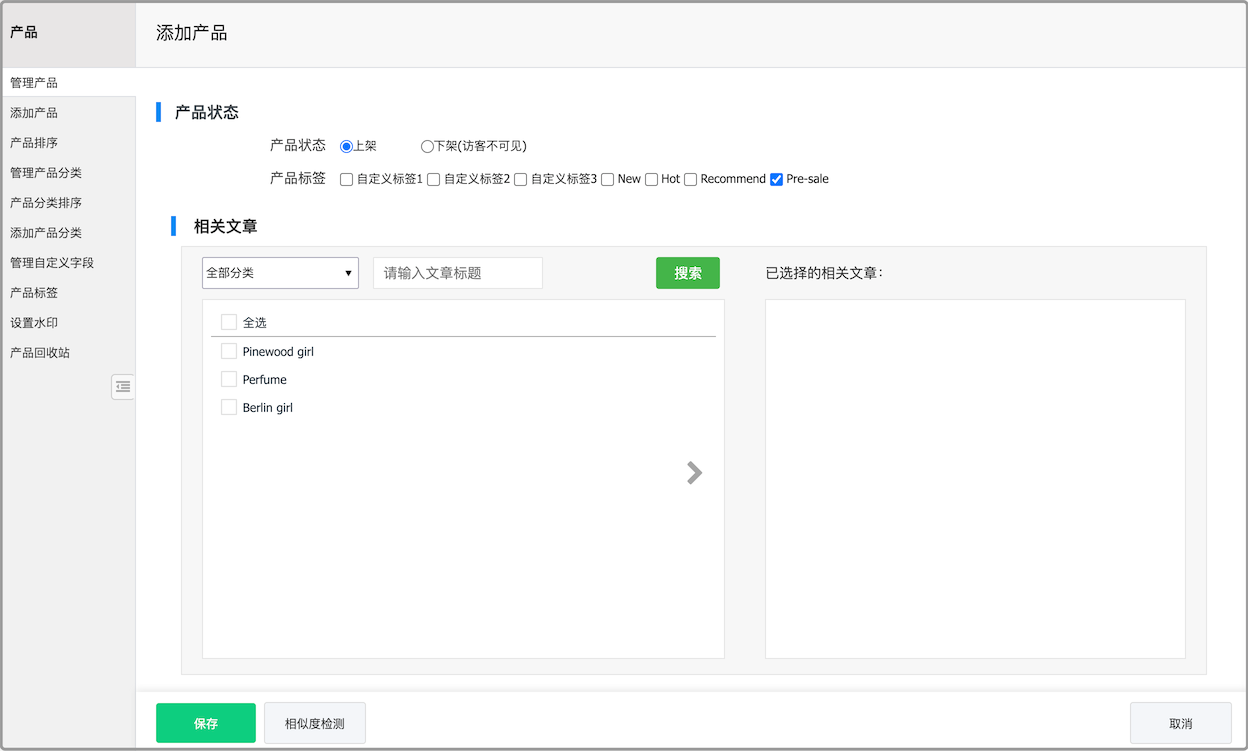Screen dimensions: 1248x751
Task: Select the Pinewood girl article checkbox
Action: point(228,351)
